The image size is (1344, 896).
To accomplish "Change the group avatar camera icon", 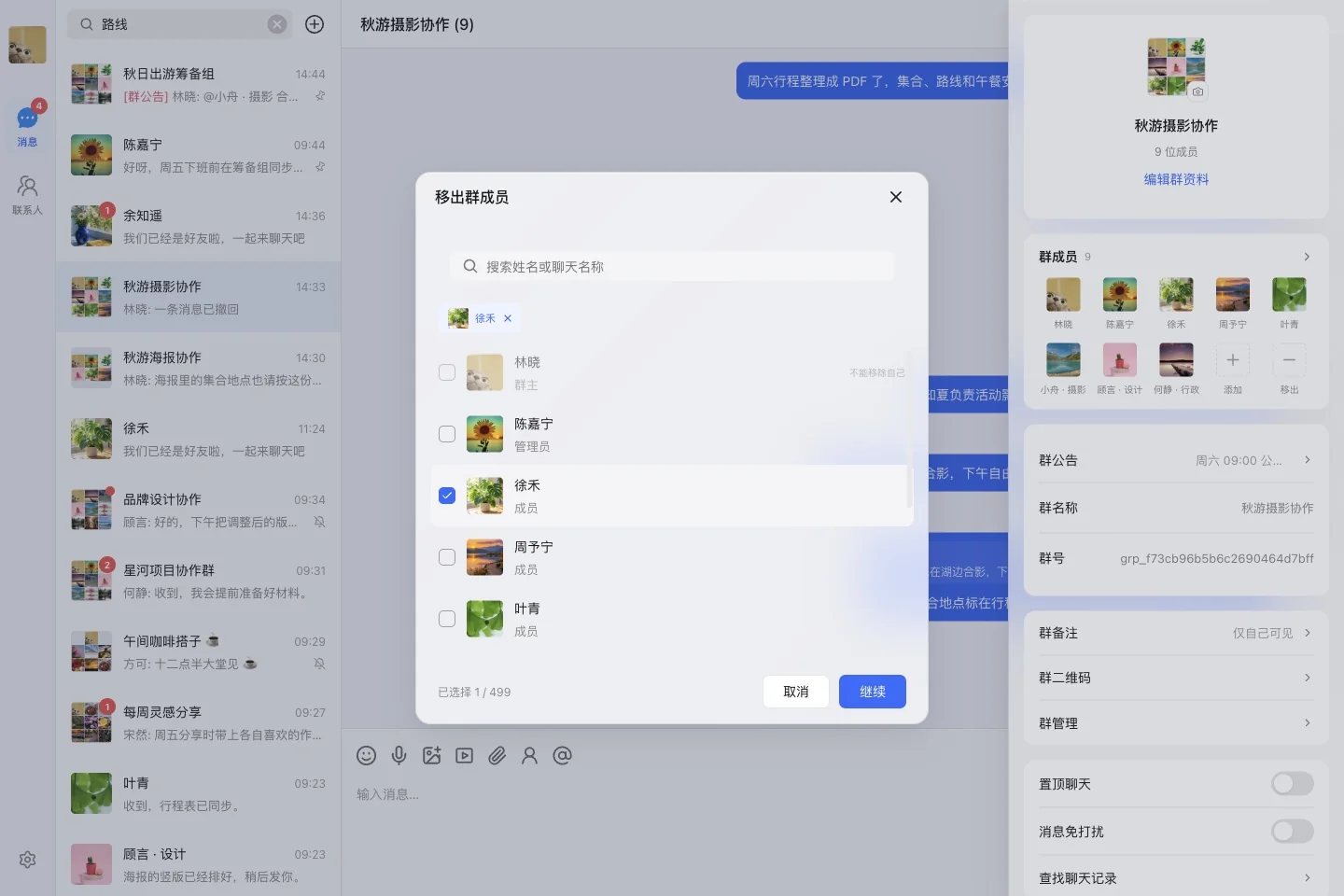I will 1198,91.
